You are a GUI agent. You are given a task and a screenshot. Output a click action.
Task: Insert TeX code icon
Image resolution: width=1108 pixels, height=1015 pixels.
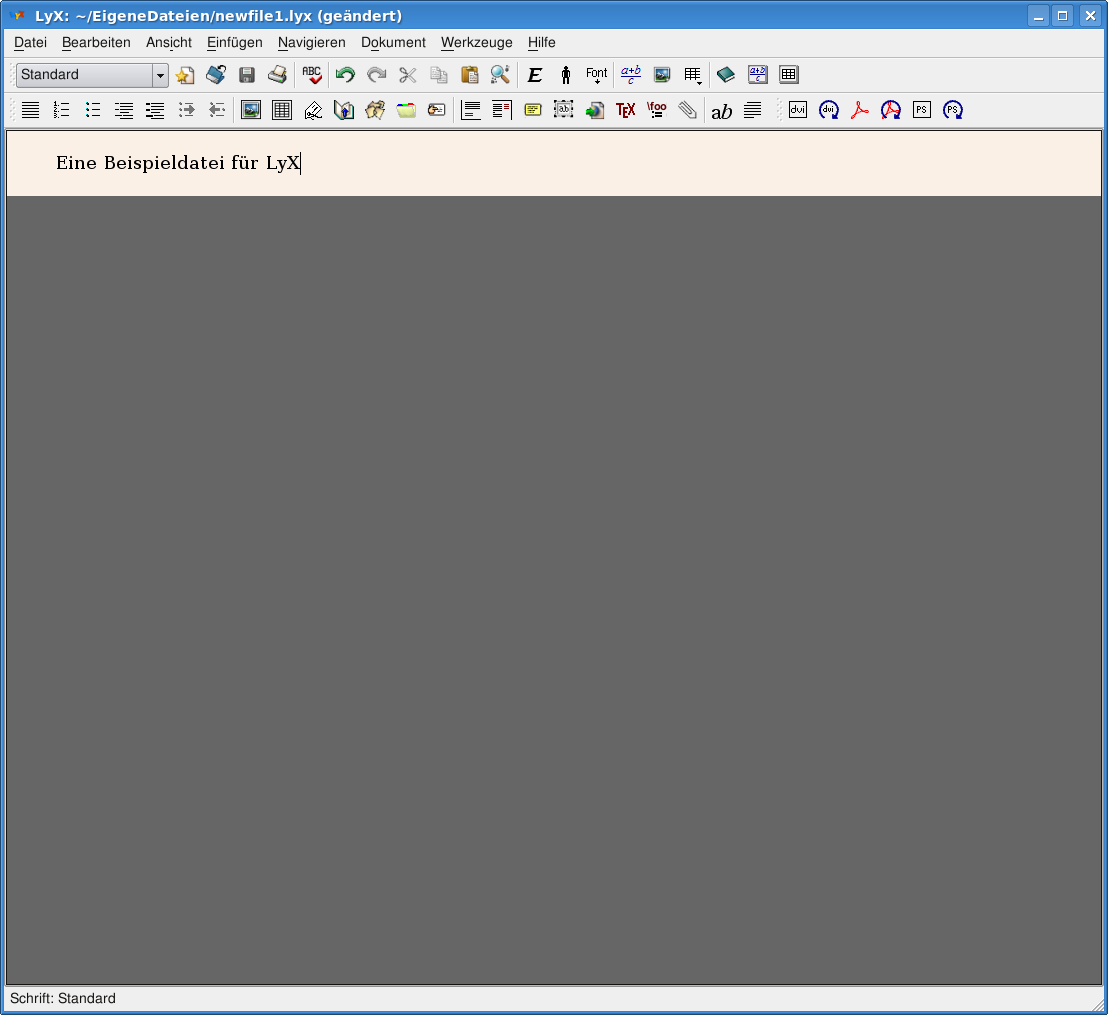point(626,110)
